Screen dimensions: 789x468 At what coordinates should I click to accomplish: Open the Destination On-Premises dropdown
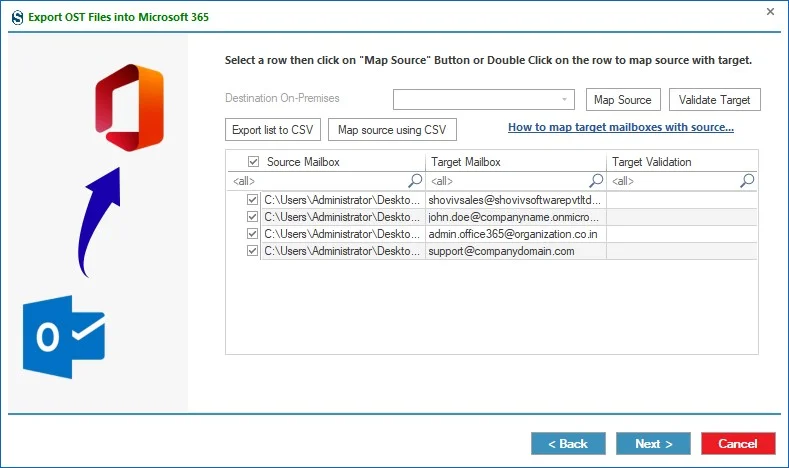point(484,100)
